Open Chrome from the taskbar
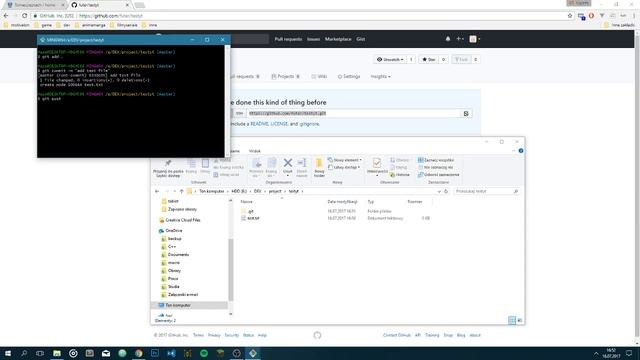Viewport: 640px width, 360px height. tap(138, 353)
